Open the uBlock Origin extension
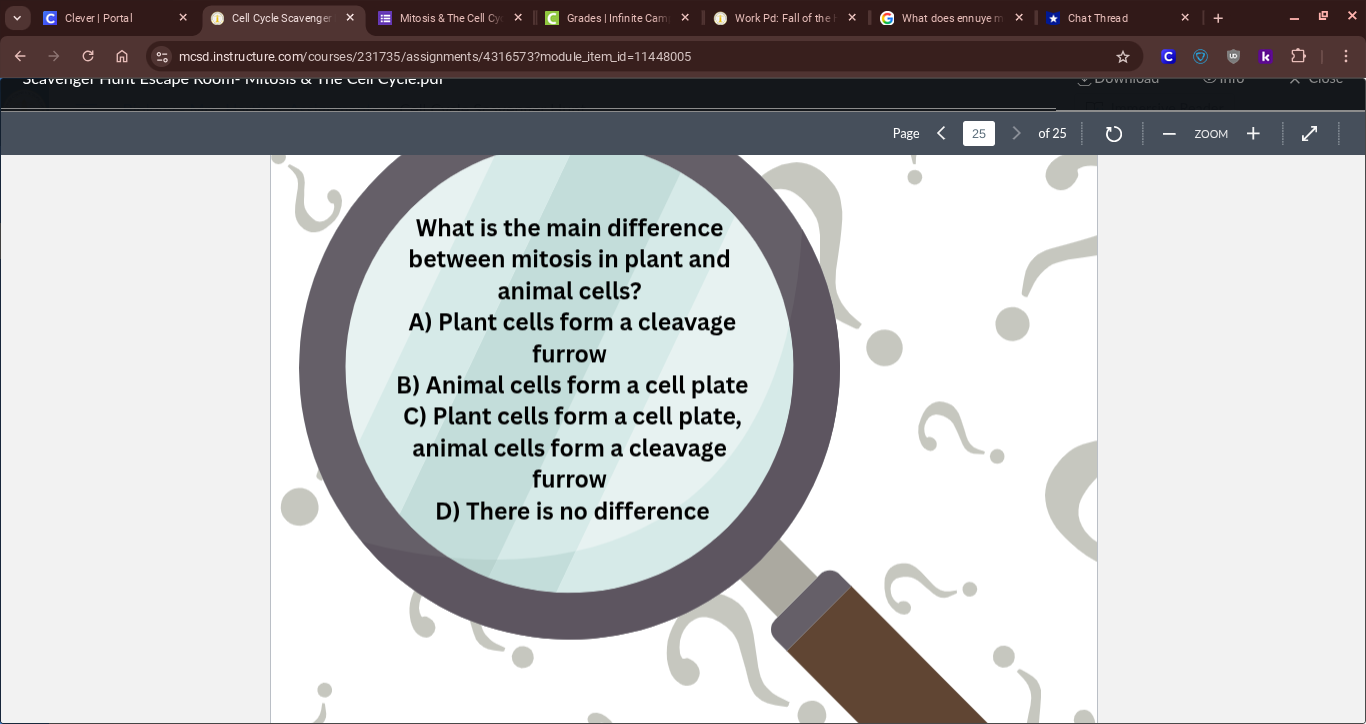The width and height of the screenshot is (1366, 724). [x=1233, y=57]
